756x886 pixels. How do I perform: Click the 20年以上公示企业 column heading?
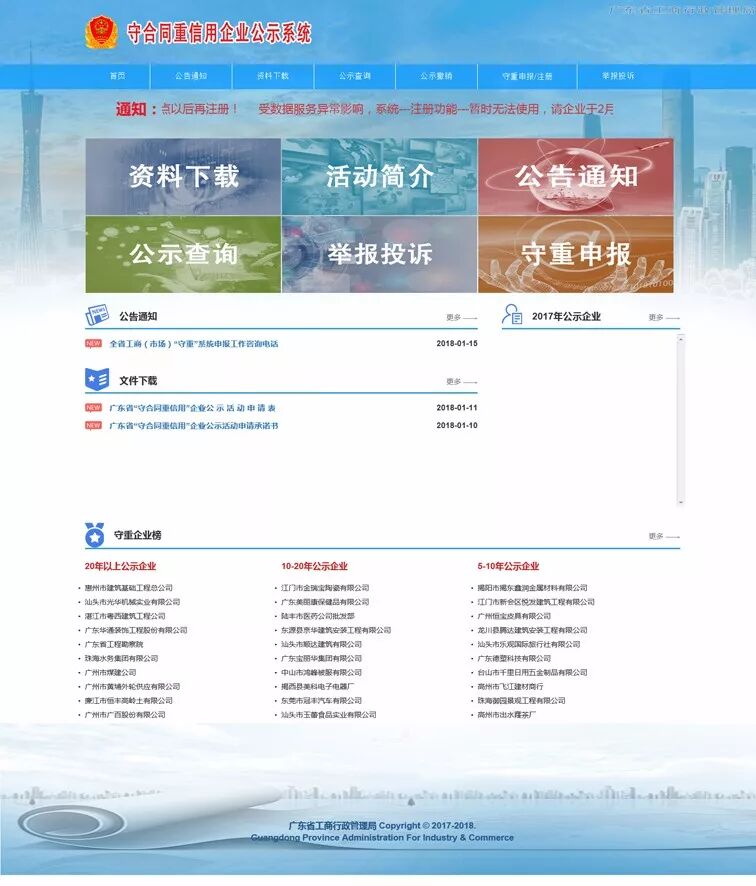(120, 566)
